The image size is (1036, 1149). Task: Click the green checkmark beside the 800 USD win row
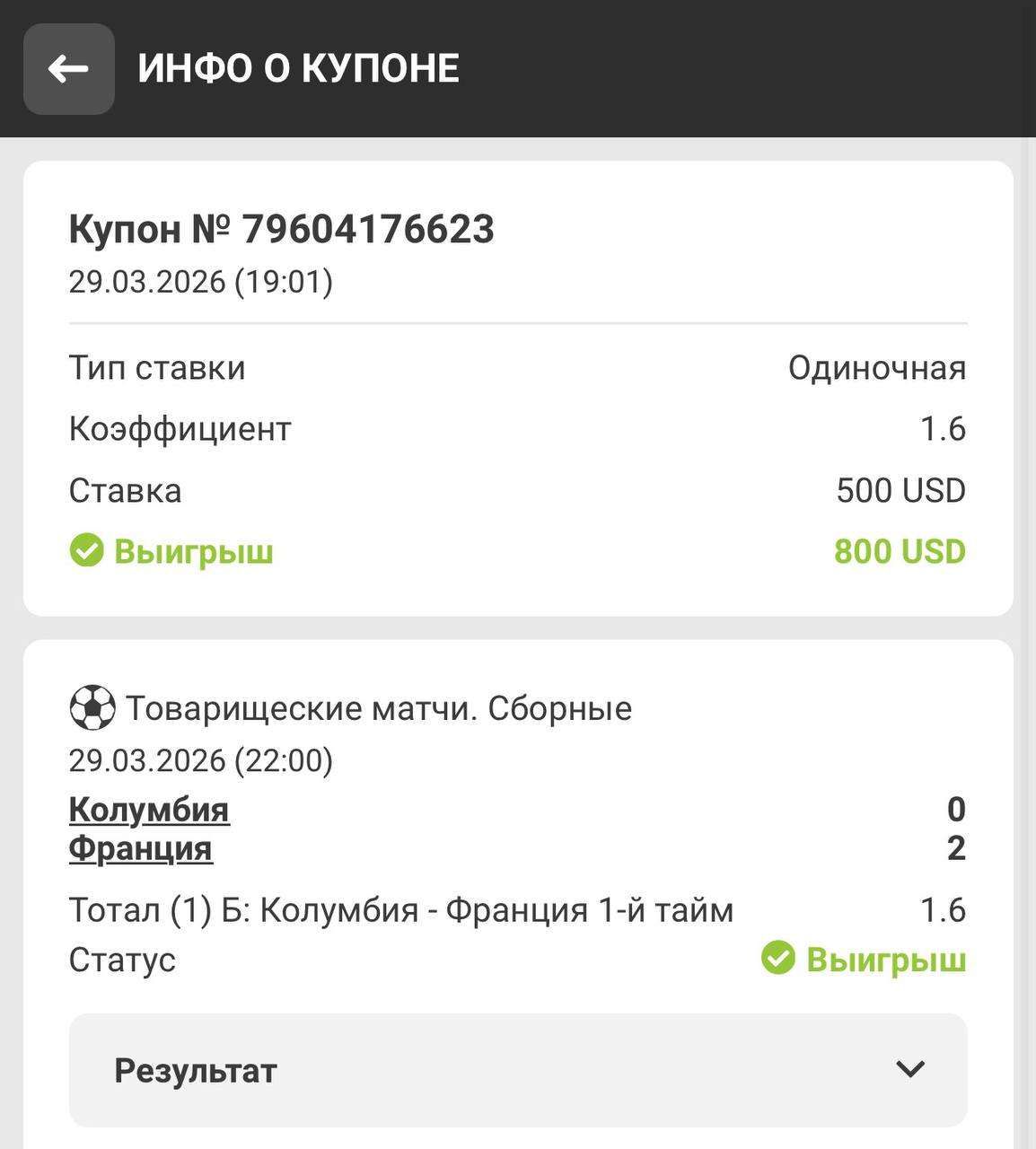pyautogui.click(x=87, y=550)
